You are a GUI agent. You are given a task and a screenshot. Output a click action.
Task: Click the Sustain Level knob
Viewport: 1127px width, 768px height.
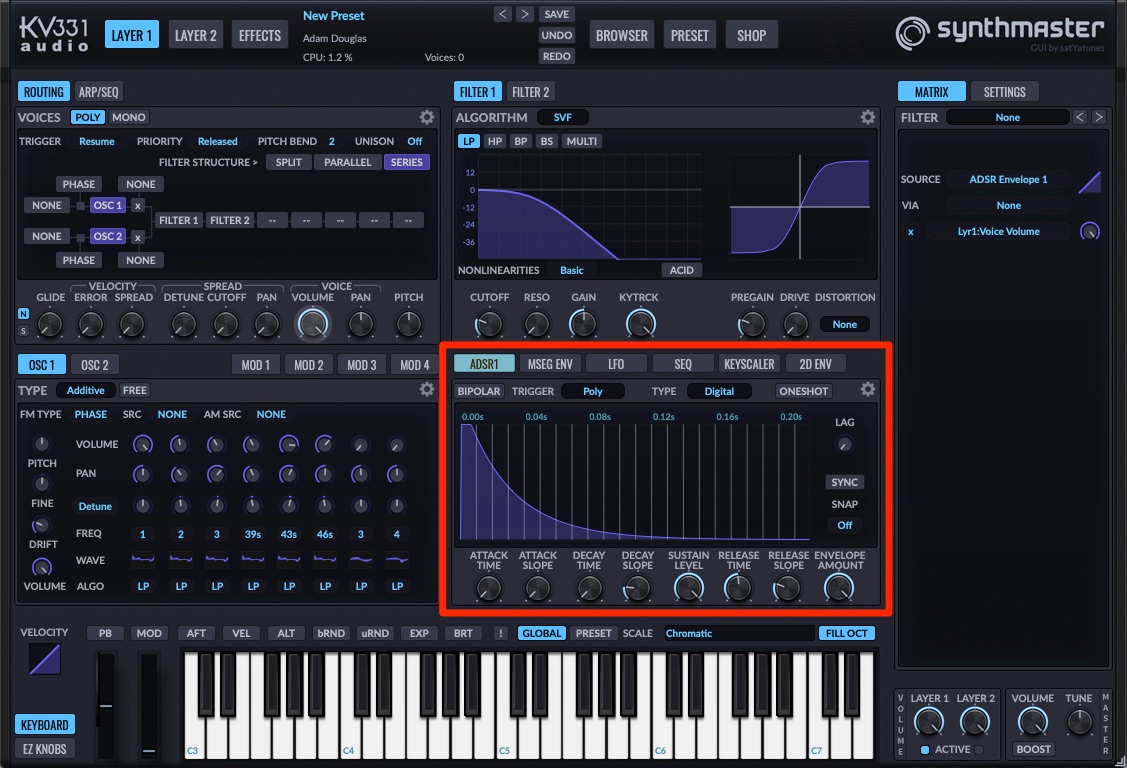pyautogui.click(x=688, y=588)
